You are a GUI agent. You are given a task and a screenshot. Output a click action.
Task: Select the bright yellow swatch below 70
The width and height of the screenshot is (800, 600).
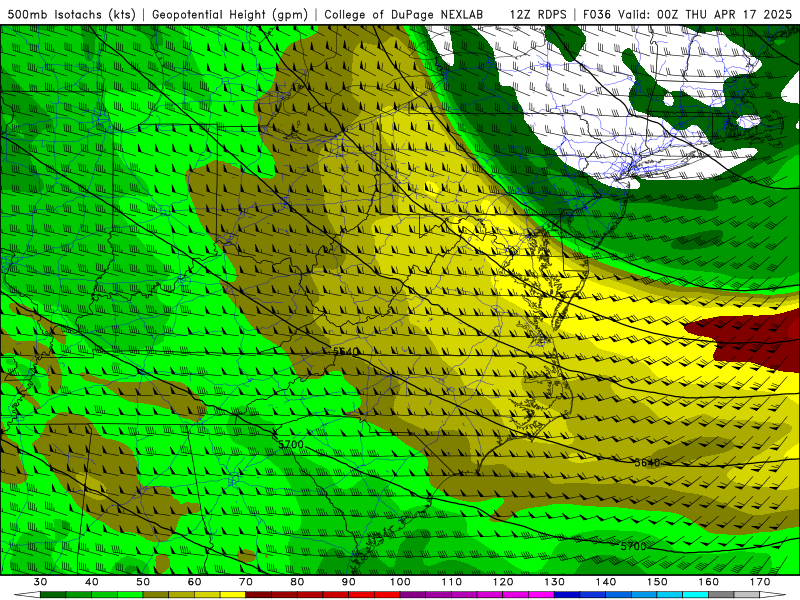(x=233, y=595)
